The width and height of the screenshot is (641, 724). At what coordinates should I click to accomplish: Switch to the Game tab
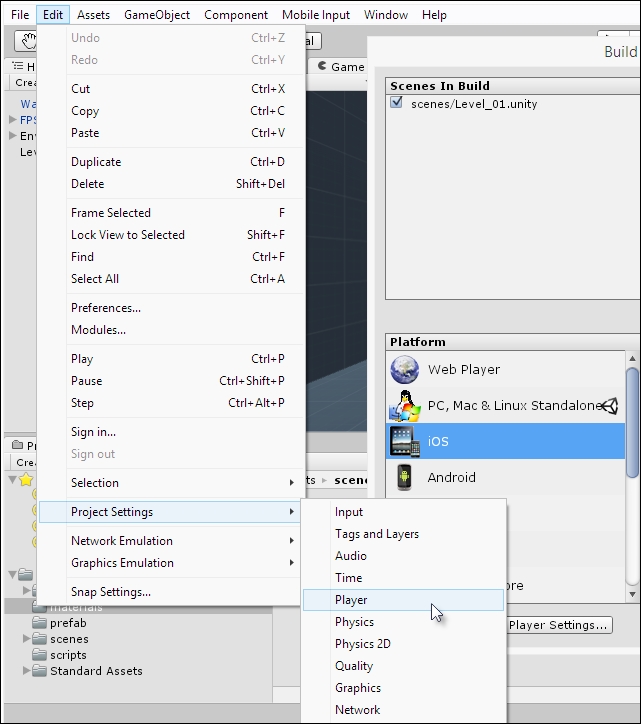(341, 66)
